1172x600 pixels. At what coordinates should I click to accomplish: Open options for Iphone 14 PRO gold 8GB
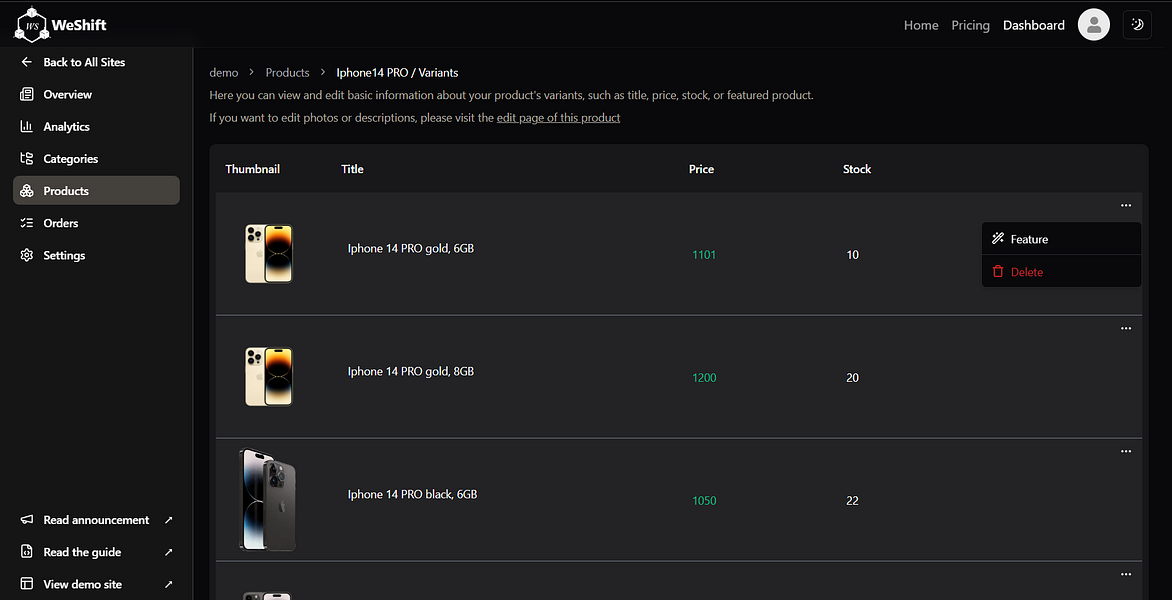[1126, 328]
